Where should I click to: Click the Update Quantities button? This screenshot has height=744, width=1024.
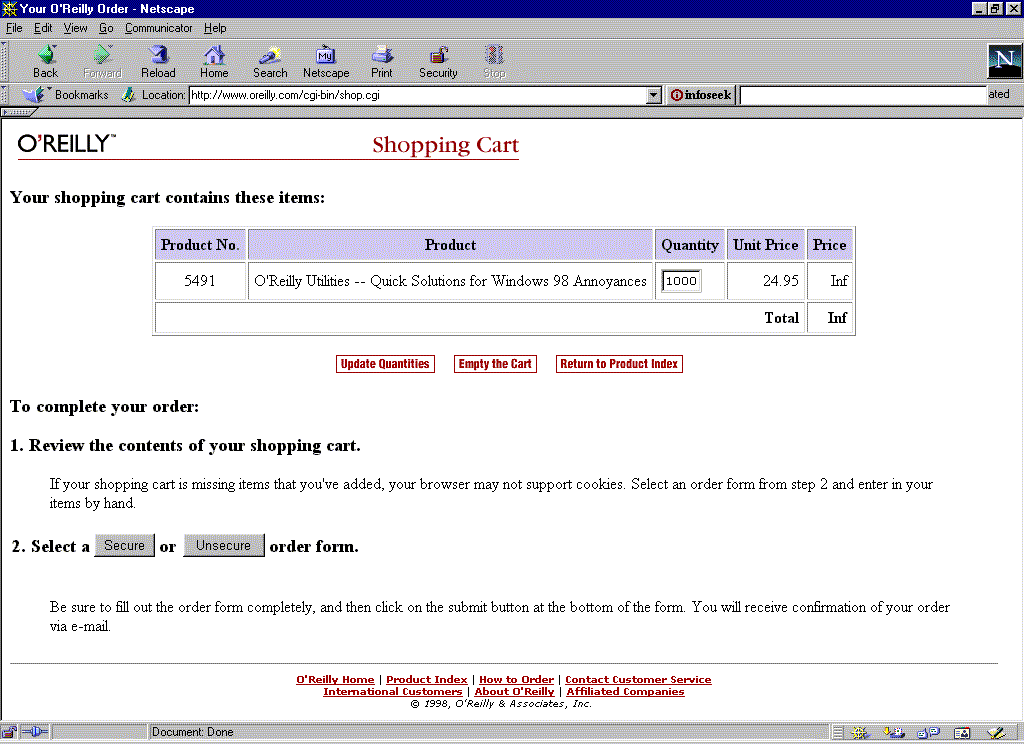385,364
